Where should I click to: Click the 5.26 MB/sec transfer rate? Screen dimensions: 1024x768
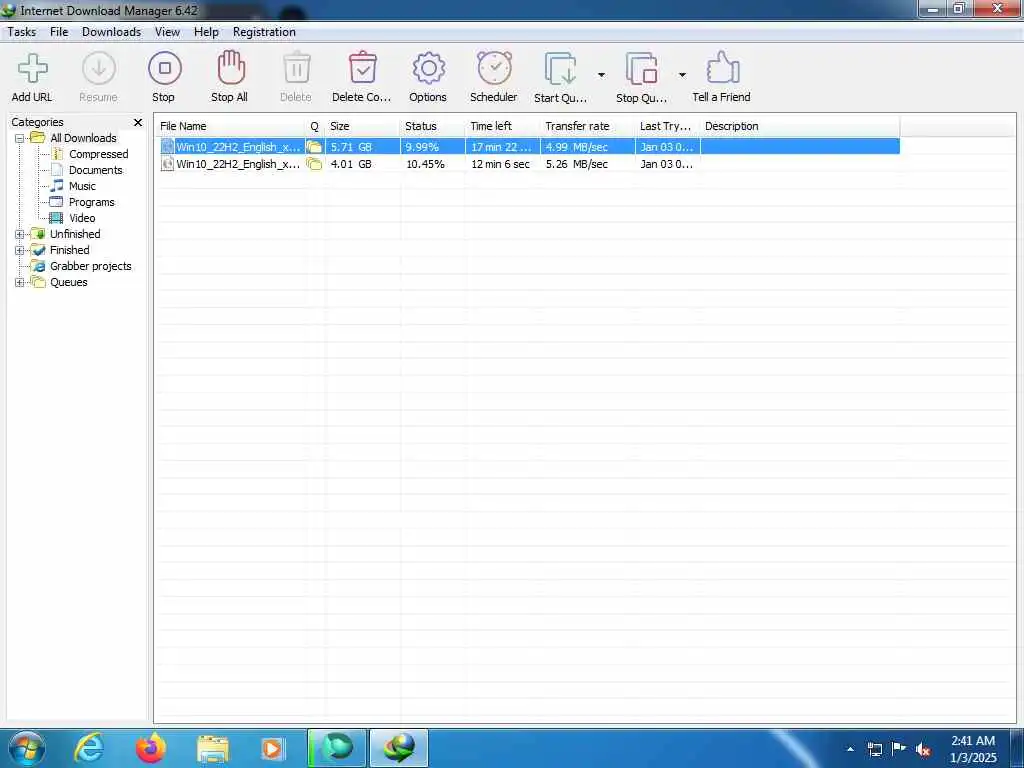[x=577, y=165]
